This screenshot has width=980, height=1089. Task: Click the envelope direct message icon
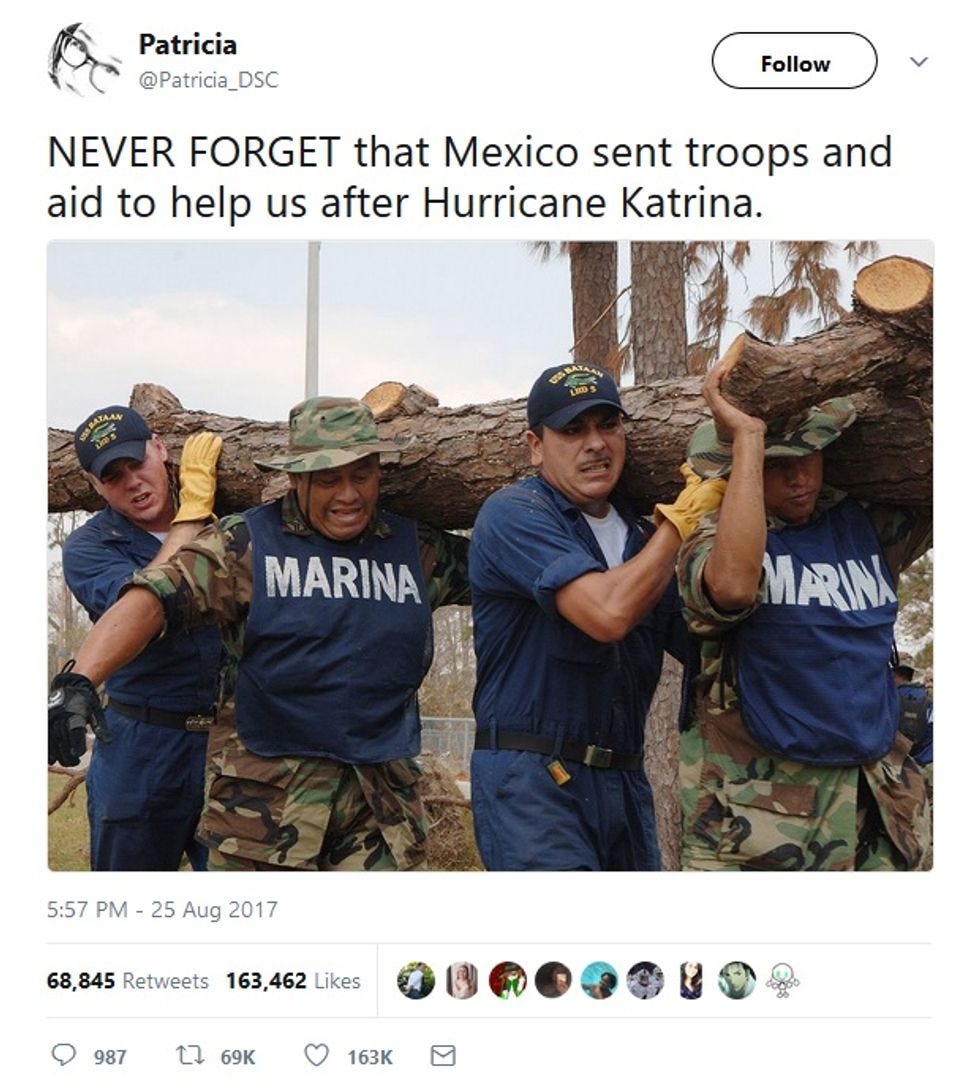click(x=443, y=1056)
